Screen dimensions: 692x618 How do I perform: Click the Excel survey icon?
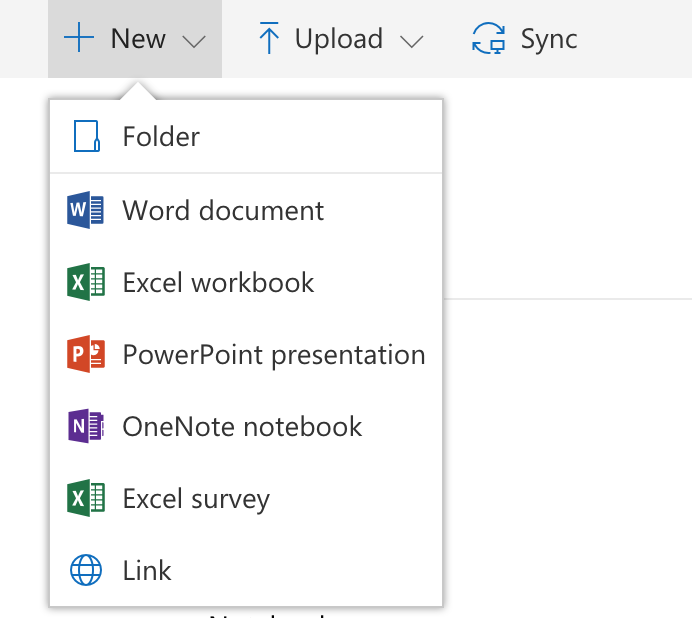coord(86,499)
